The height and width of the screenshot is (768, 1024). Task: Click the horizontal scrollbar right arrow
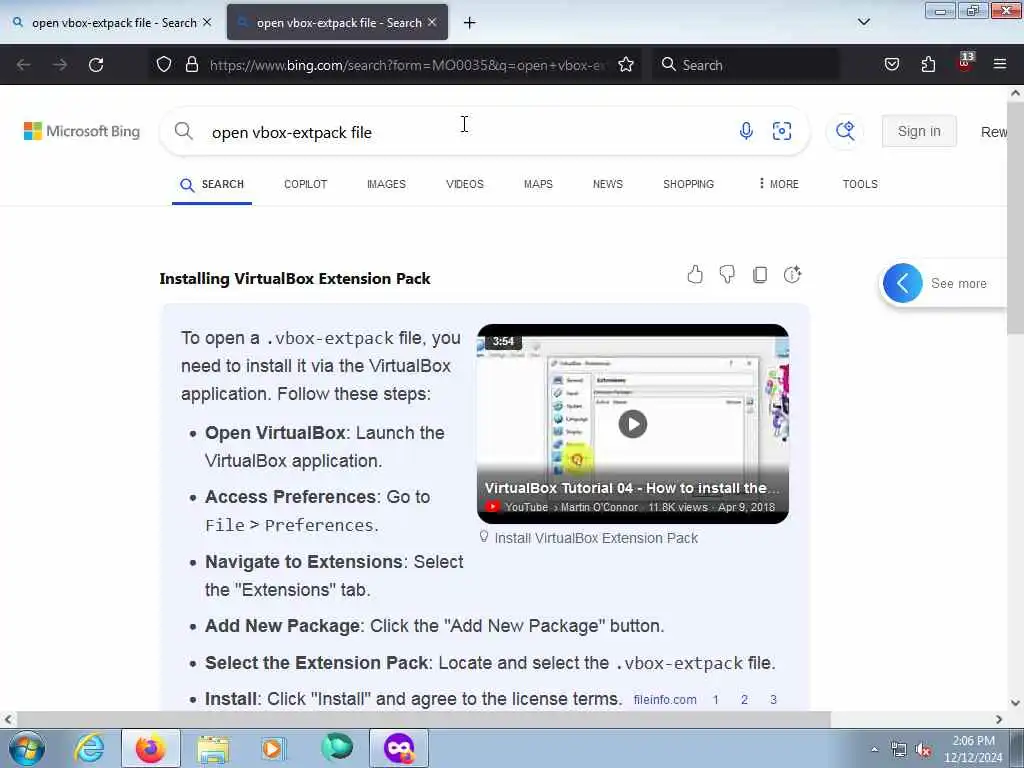click(999, 719)
